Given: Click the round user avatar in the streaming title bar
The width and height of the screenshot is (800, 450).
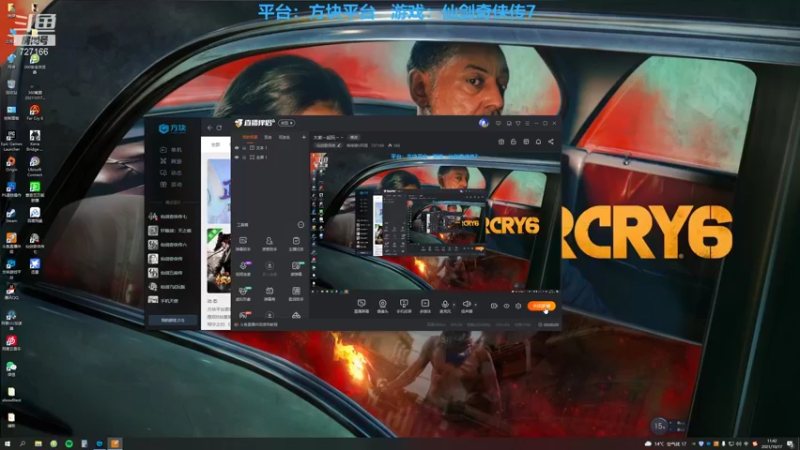Looking at the screenshot, I should [x=484, y=123].
